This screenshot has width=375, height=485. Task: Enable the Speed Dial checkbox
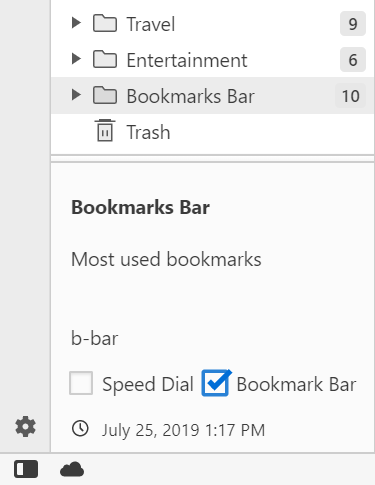coord(81,383)
